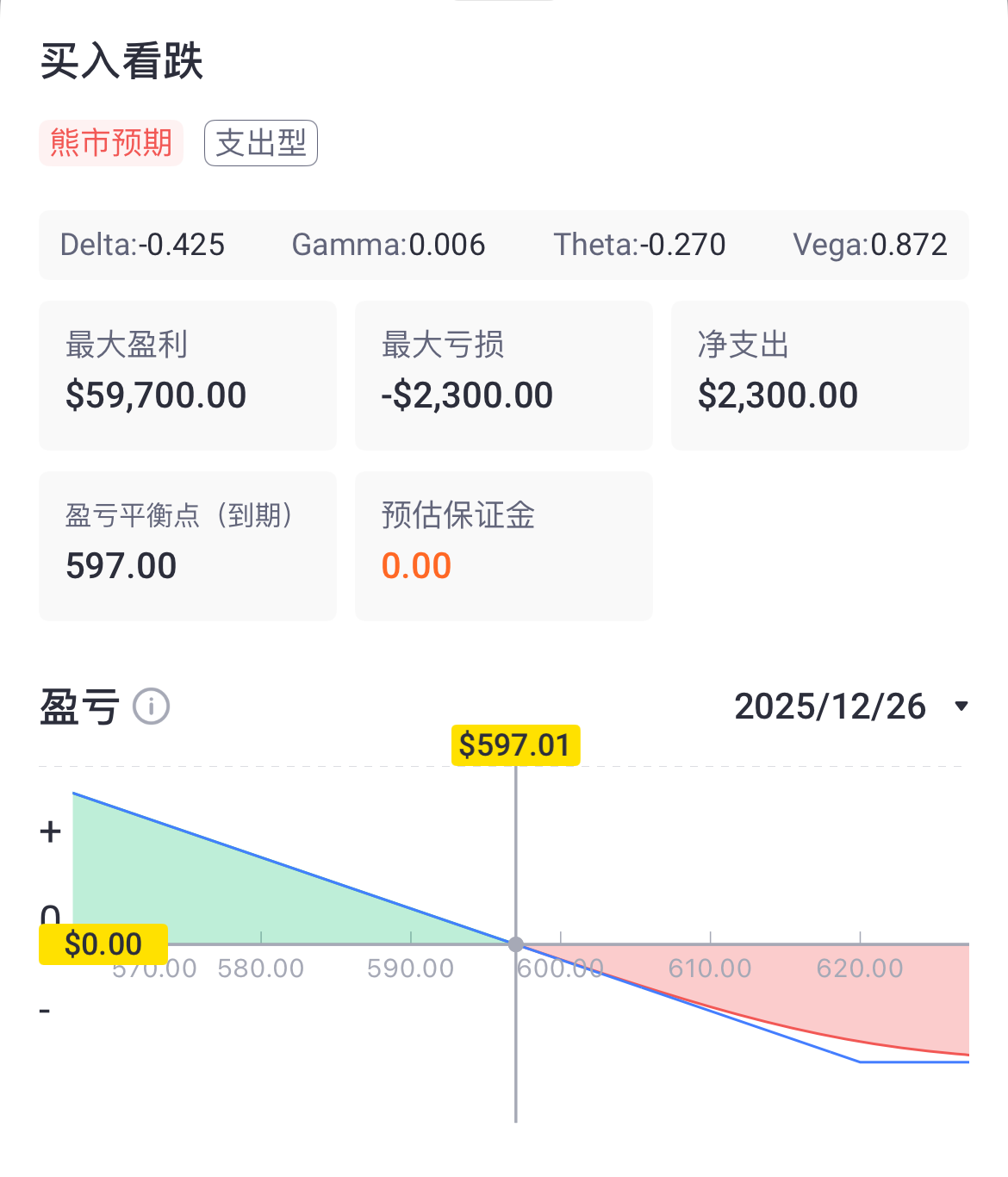Select the 净支出 $2,300.00 card

click(x=820, y=375)
